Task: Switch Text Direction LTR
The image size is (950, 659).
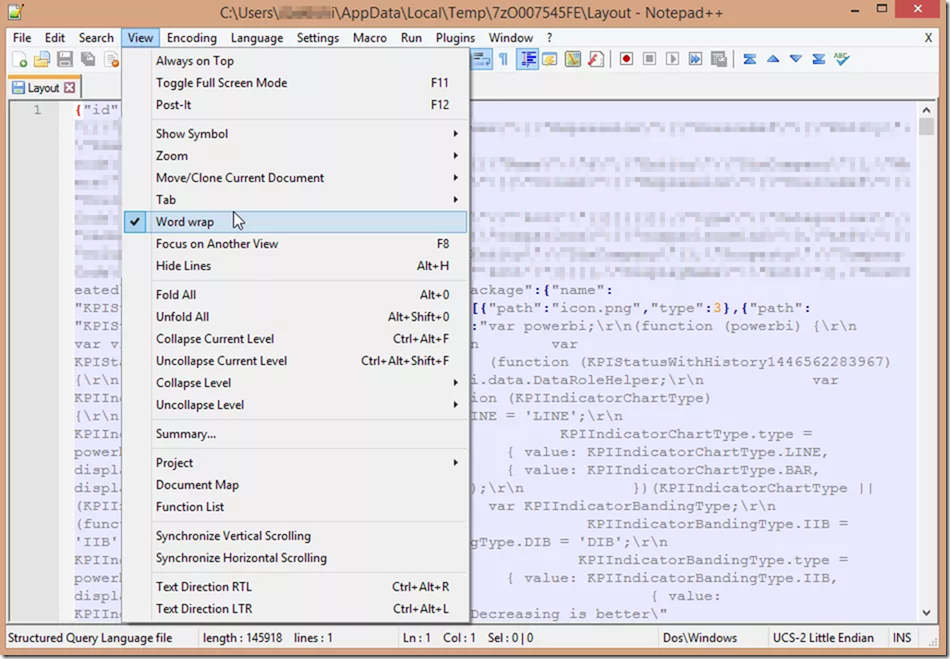Action: (296, 609)
